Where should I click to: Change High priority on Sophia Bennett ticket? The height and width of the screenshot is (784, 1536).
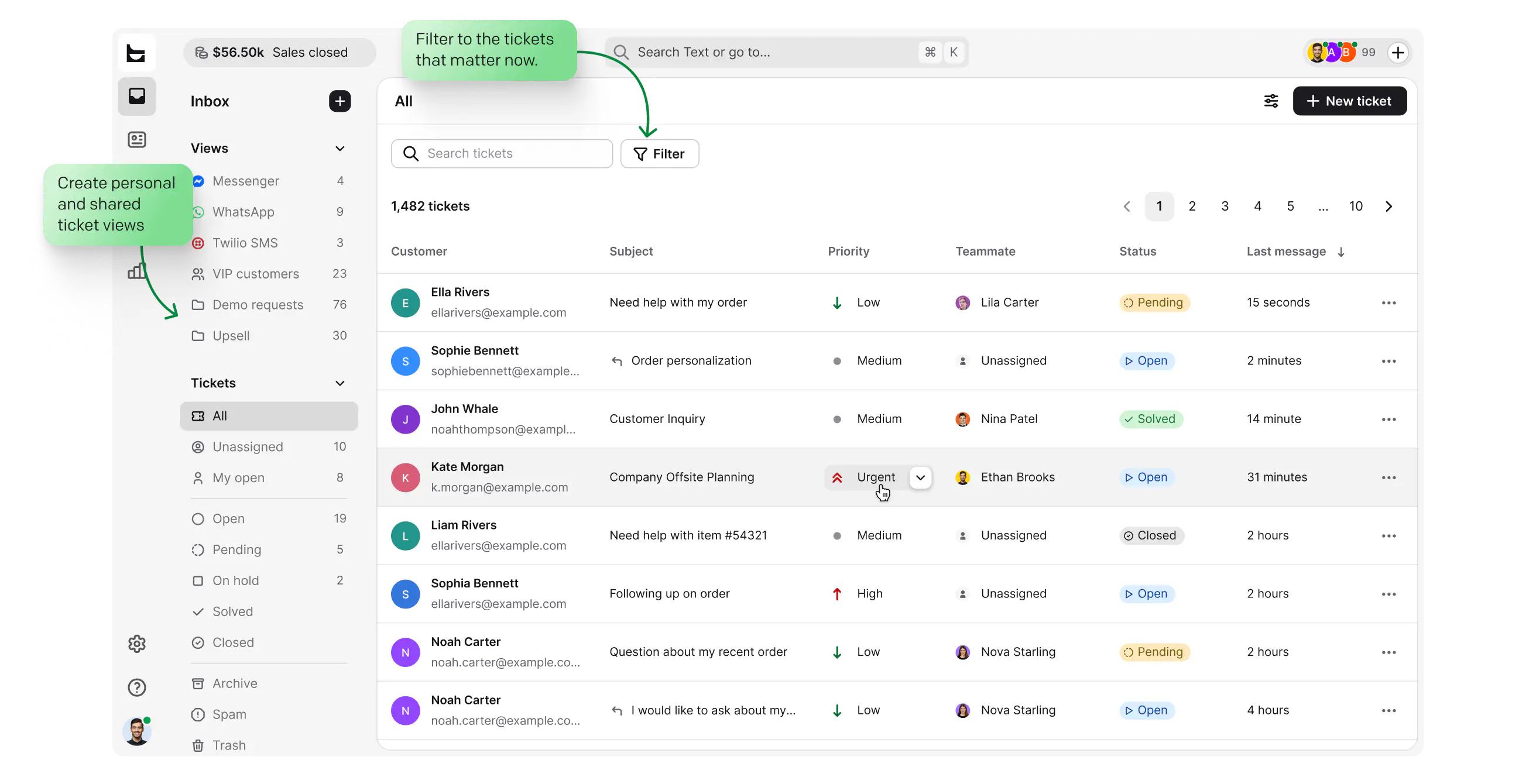click(x=858, y=594)
